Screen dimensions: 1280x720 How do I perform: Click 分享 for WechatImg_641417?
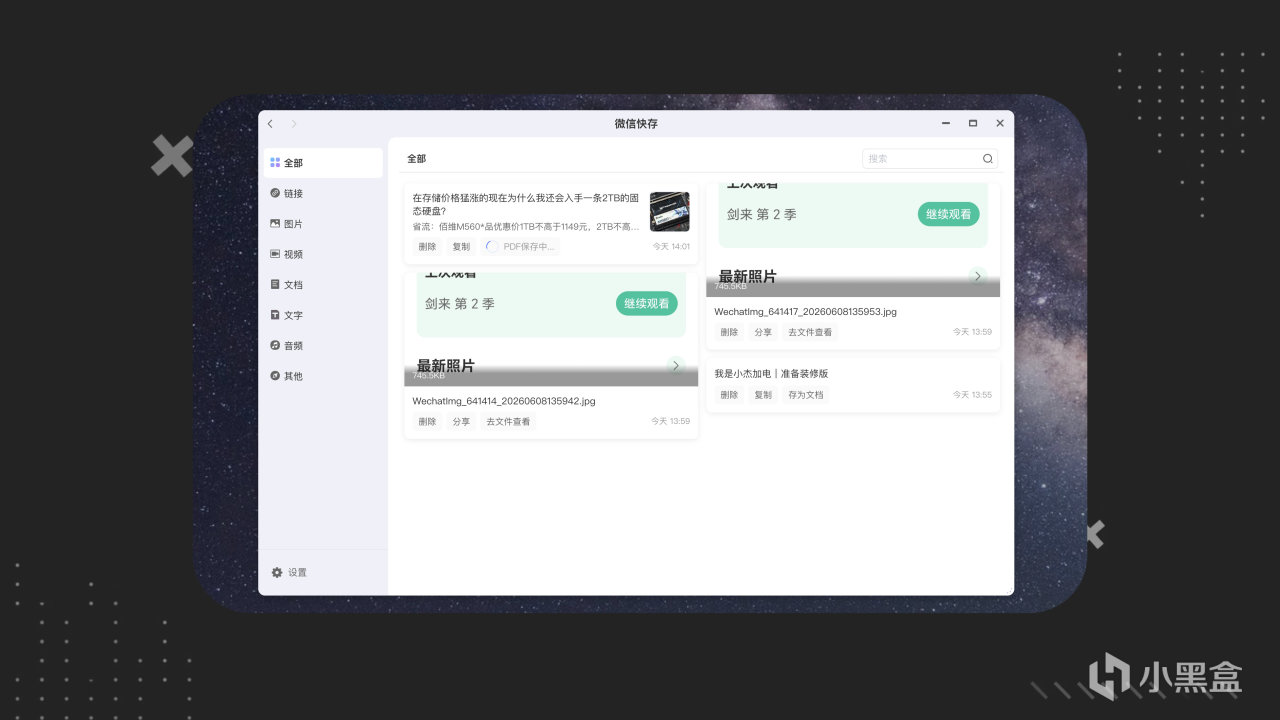763,332
